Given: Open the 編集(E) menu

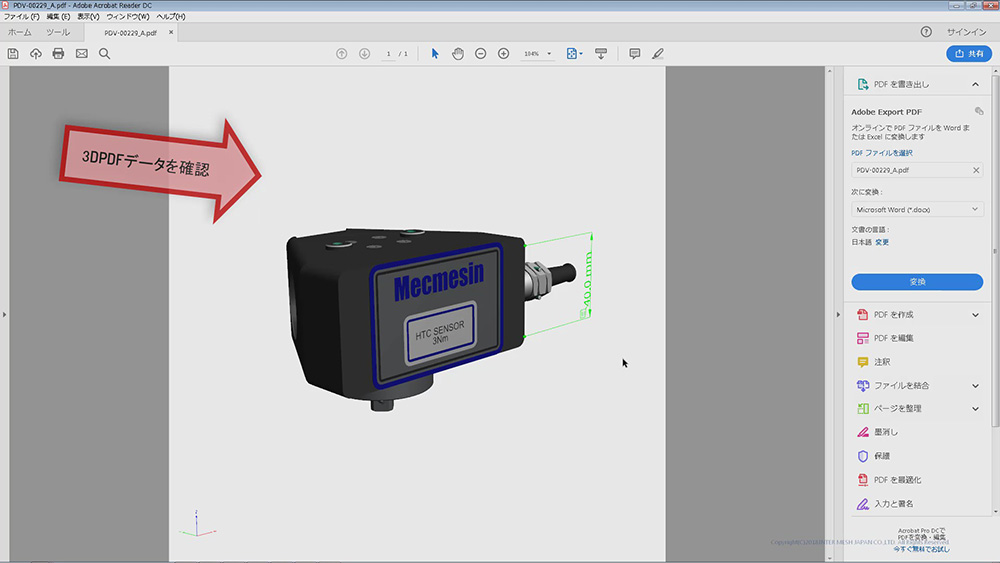Looking at the screenshot, I should pyautogui.click(x=58, y=17).
